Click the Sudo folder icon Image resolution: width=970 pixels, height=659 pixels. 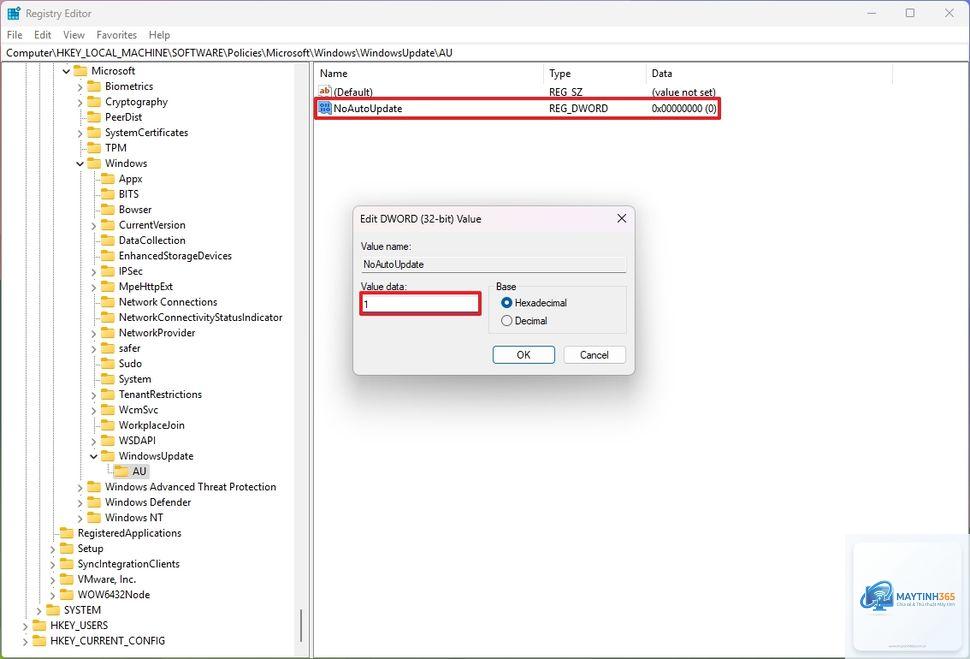click(108, 364)
